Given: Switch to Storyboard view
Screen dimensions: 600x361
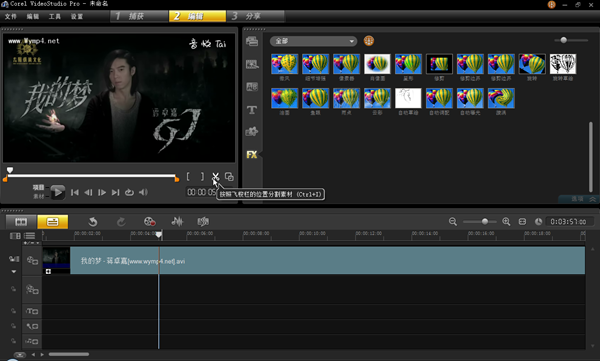Looking at the screenshot, I should pyautogui.click(x=21, y=222).
